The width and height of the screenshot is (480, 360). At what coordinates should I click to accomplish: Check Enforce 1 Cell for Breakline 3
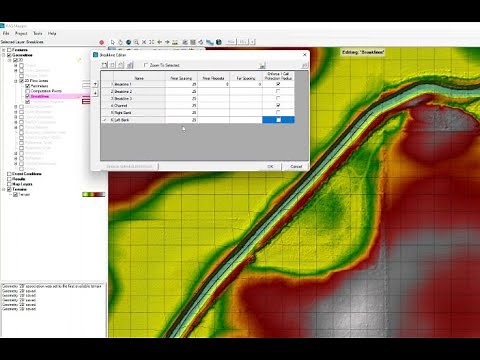pyautogui.click(x=278, y=98)
